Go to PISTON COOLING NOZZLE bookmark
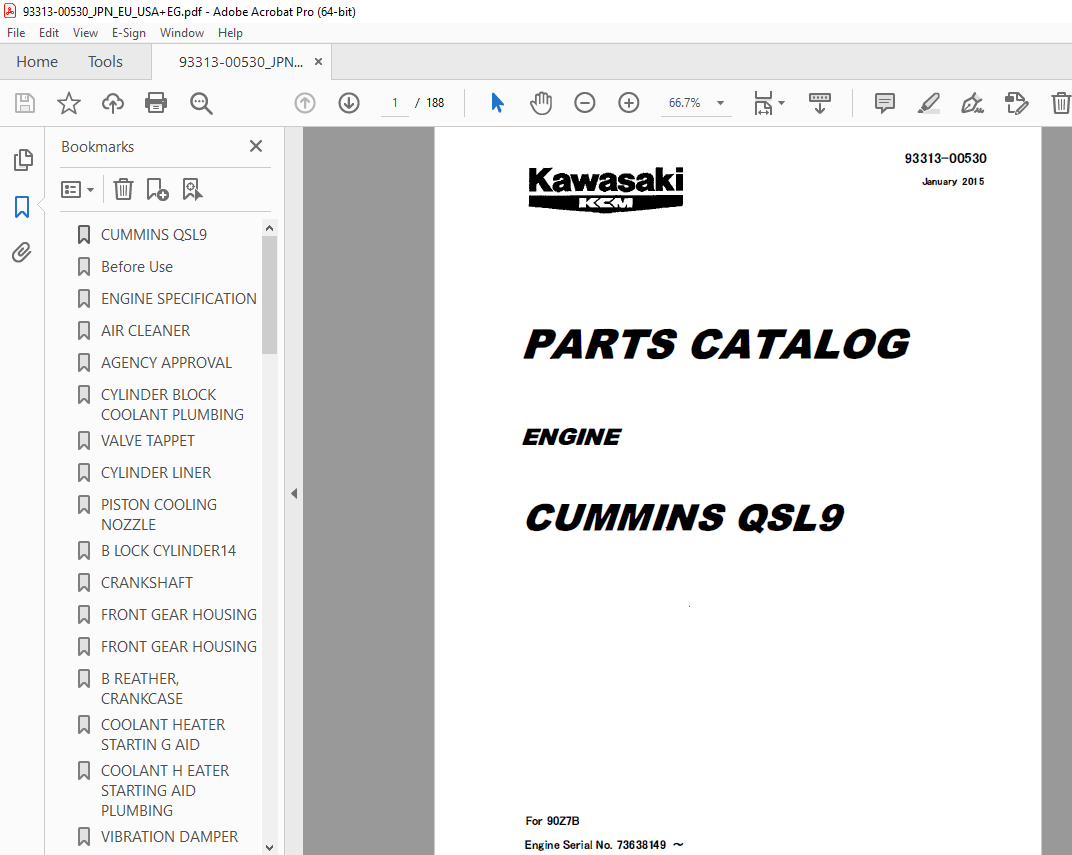The image size is (1072, 855). click(x=159, y=515)
